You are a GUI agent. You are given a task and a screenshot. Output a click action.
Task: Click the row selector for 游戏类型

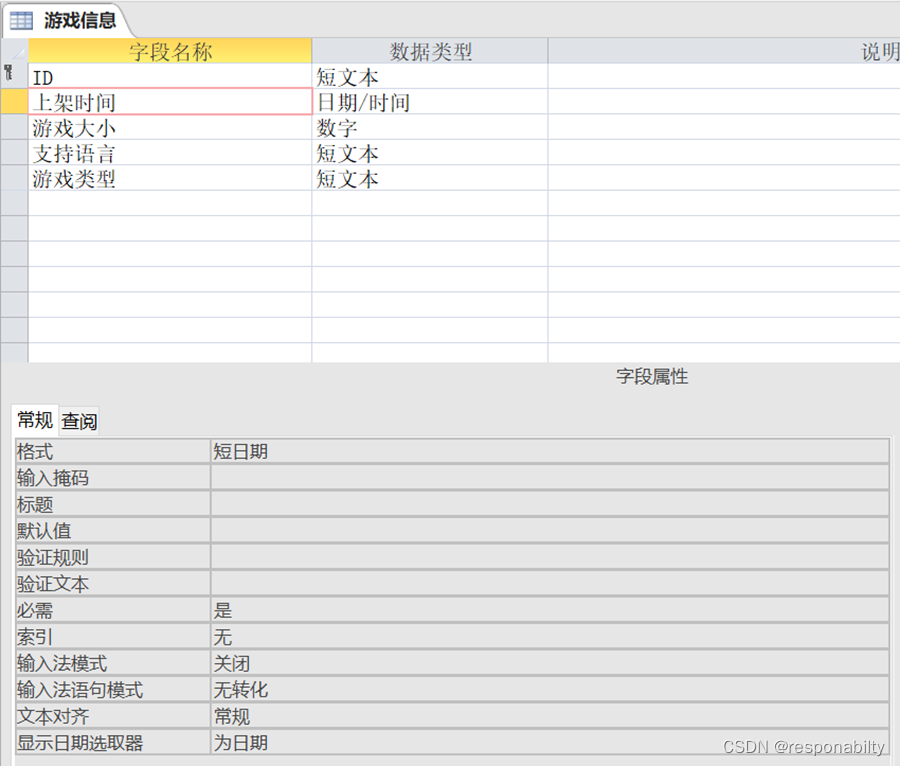tap(14, 178)
